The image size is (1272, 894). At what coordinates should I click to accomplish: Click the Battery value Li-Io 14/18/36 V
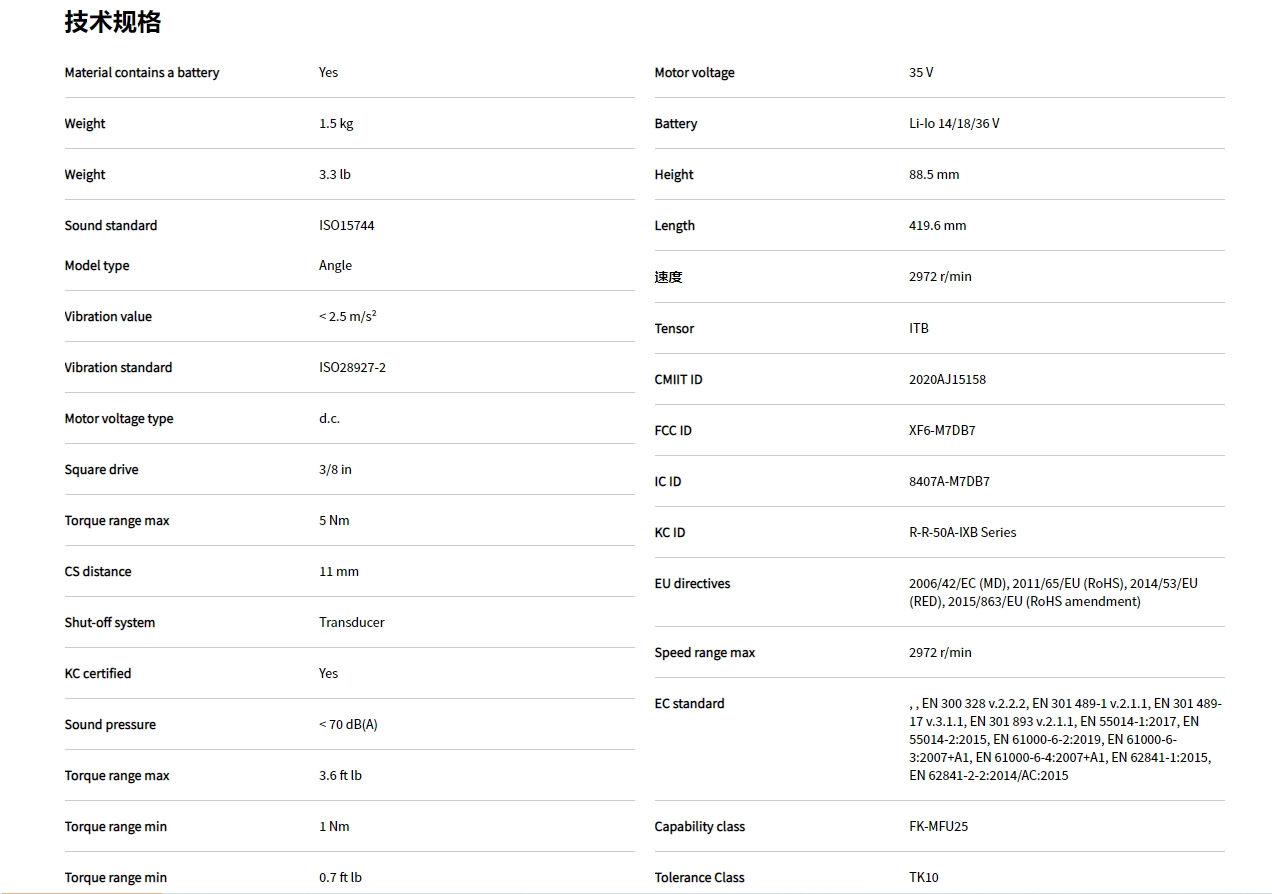954,123
